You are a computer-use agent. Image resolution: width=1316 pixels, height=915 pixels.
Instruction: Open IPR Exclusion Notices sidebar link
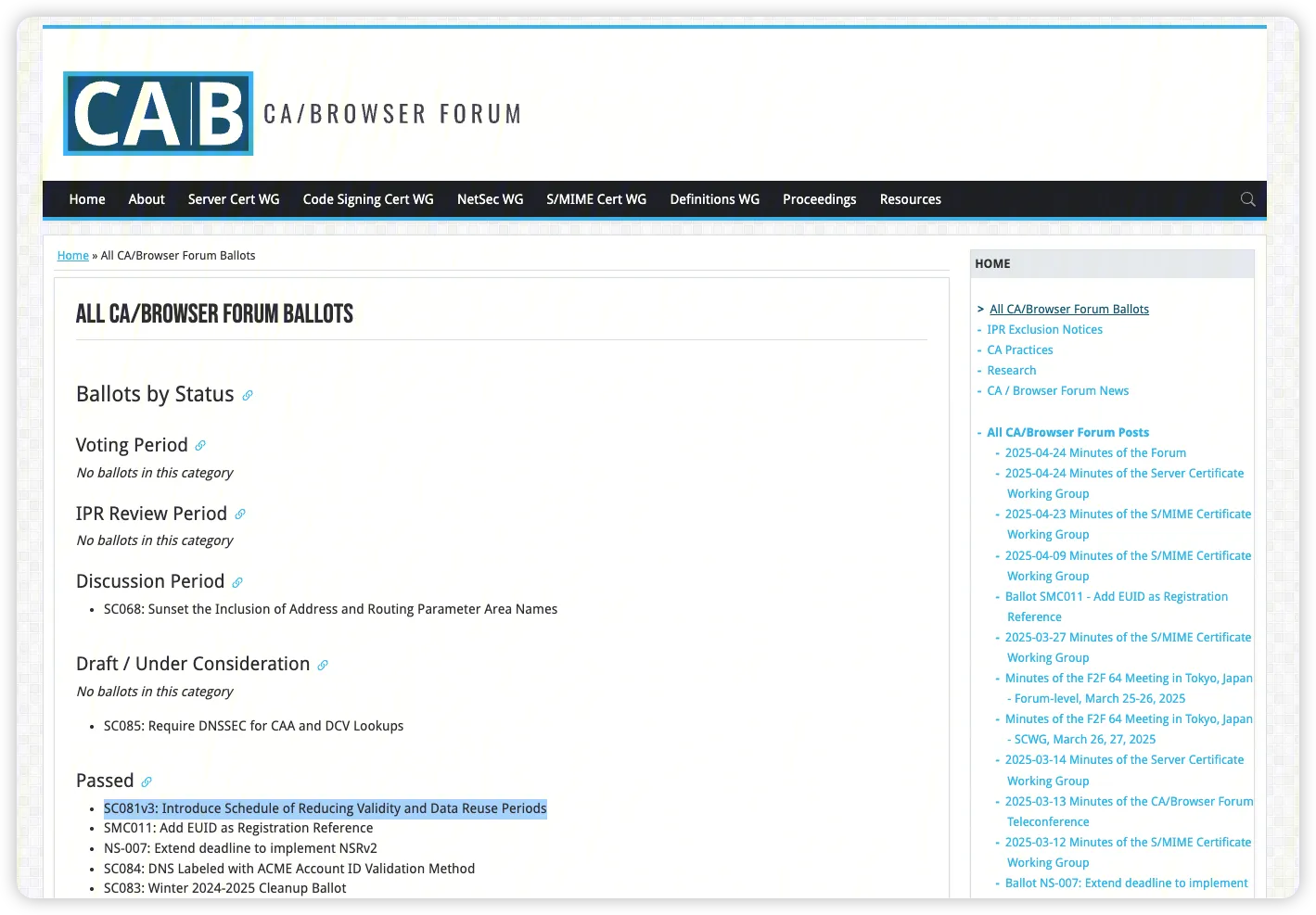[x=1044, y=330]
